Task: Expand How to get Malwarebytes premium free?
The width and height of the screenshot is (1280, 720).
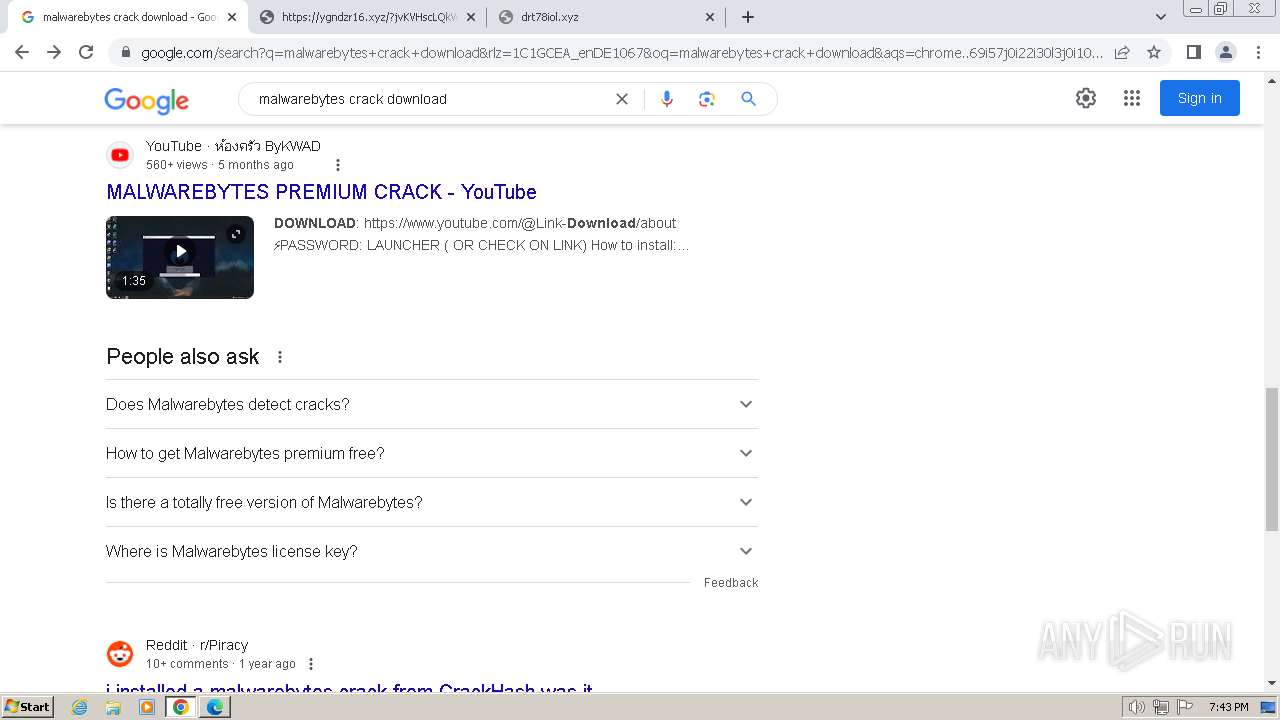Action: tap(432, 453)
